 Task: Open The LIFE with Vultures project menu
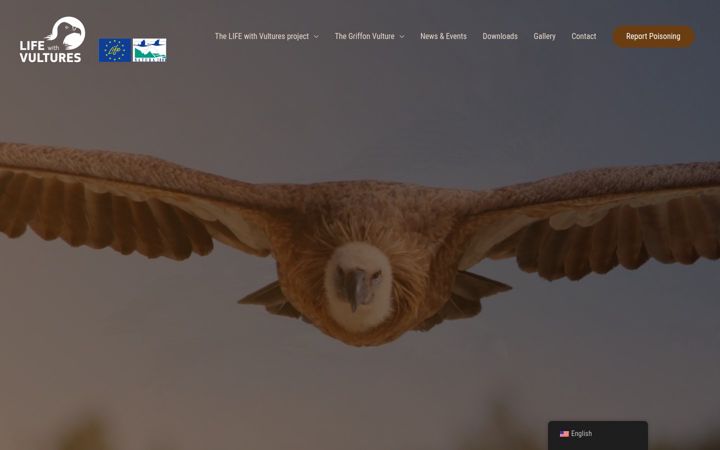[x=262, y=36]
